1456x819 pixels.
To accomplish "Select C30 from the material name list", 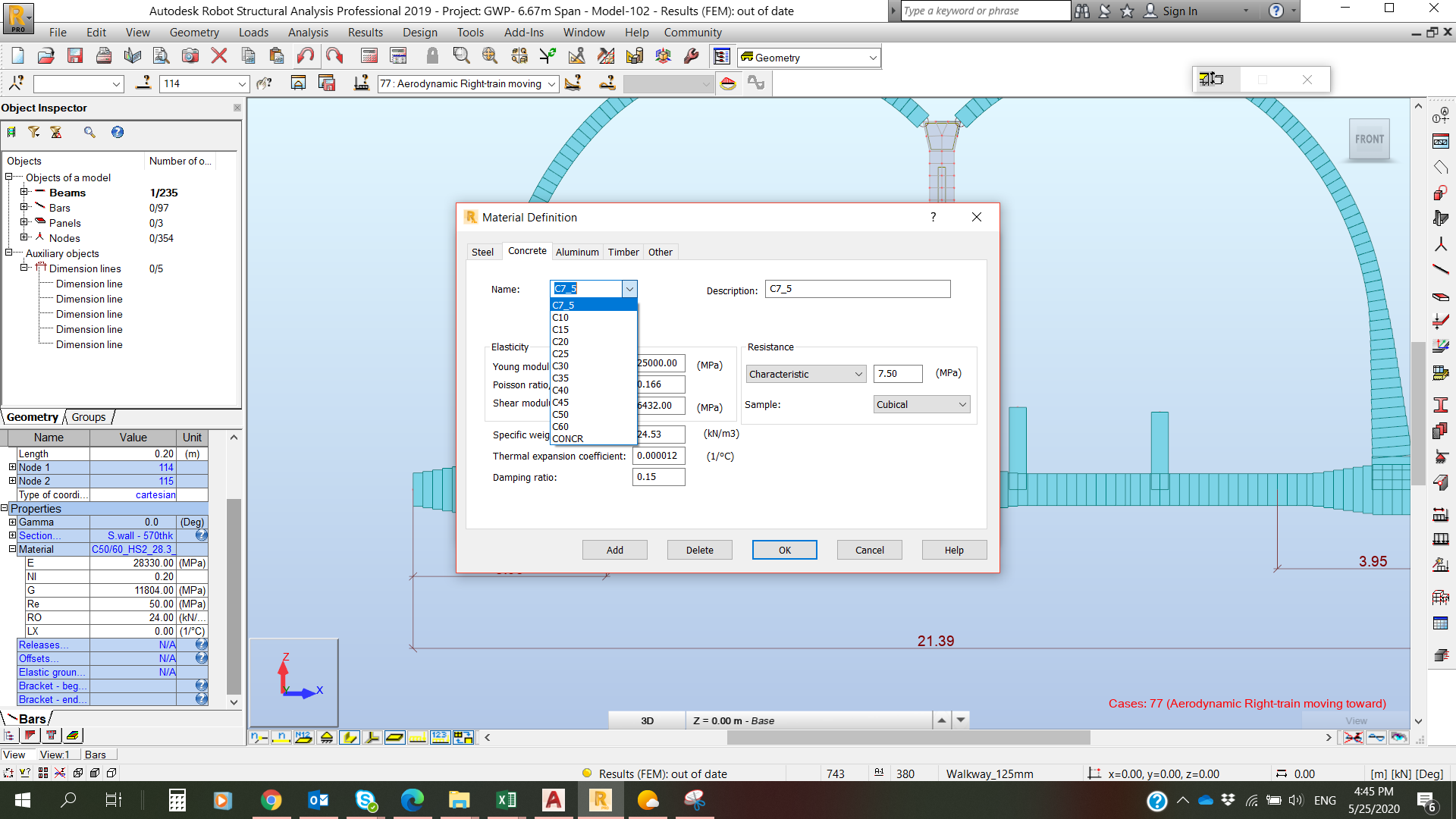I will pyautogui.click(x=593, y=366).
